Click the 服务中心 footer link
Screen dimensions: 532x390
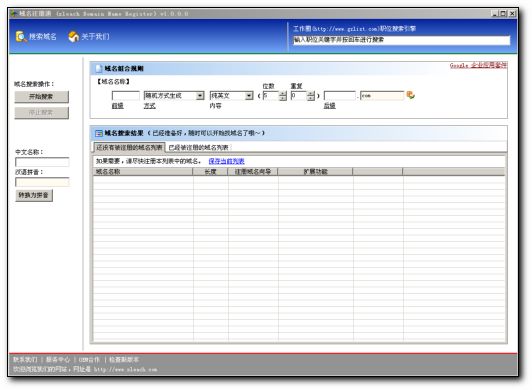coord(58,359)
